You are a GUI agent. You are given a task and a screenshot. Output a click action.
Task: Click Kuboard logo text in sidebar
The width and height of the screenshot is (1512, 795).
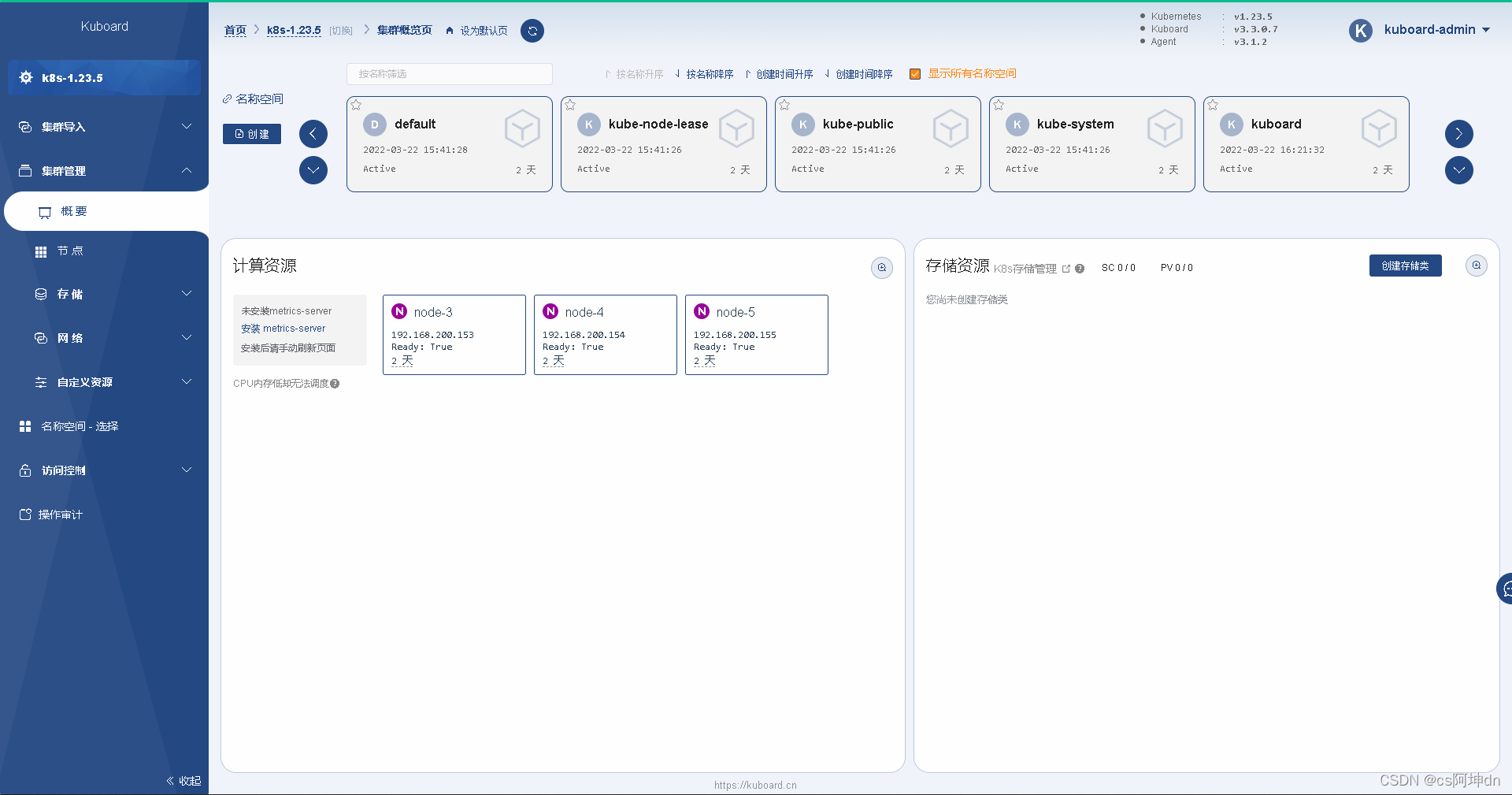tap(104, 26)
